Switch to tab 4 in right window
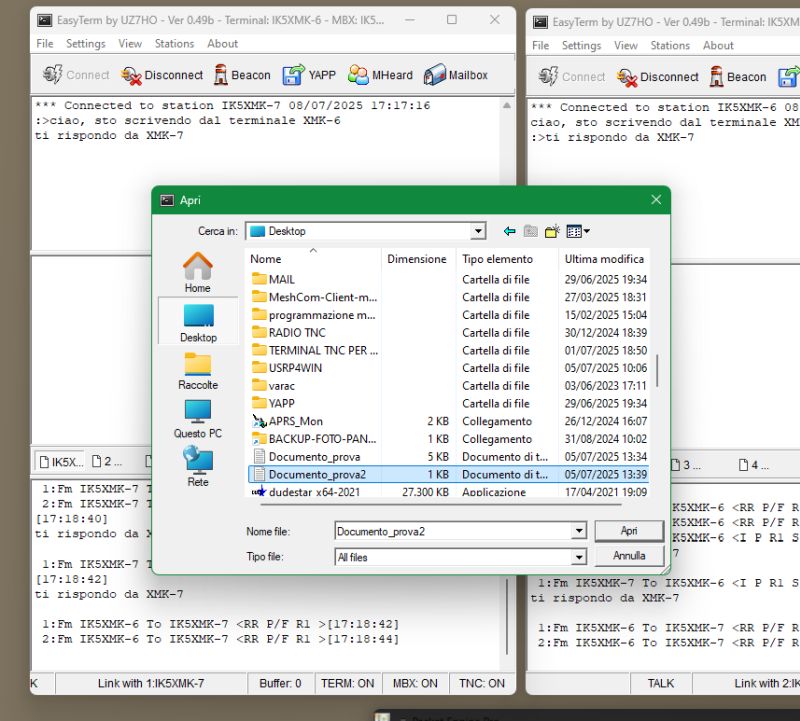This screenshot has width=800, height=721. (755, 465)
